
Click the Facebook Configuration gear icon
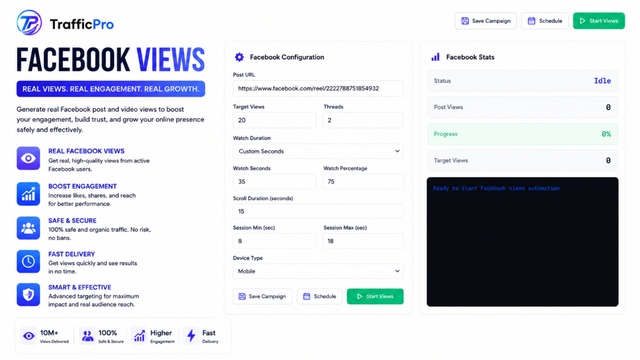[239, 57]
